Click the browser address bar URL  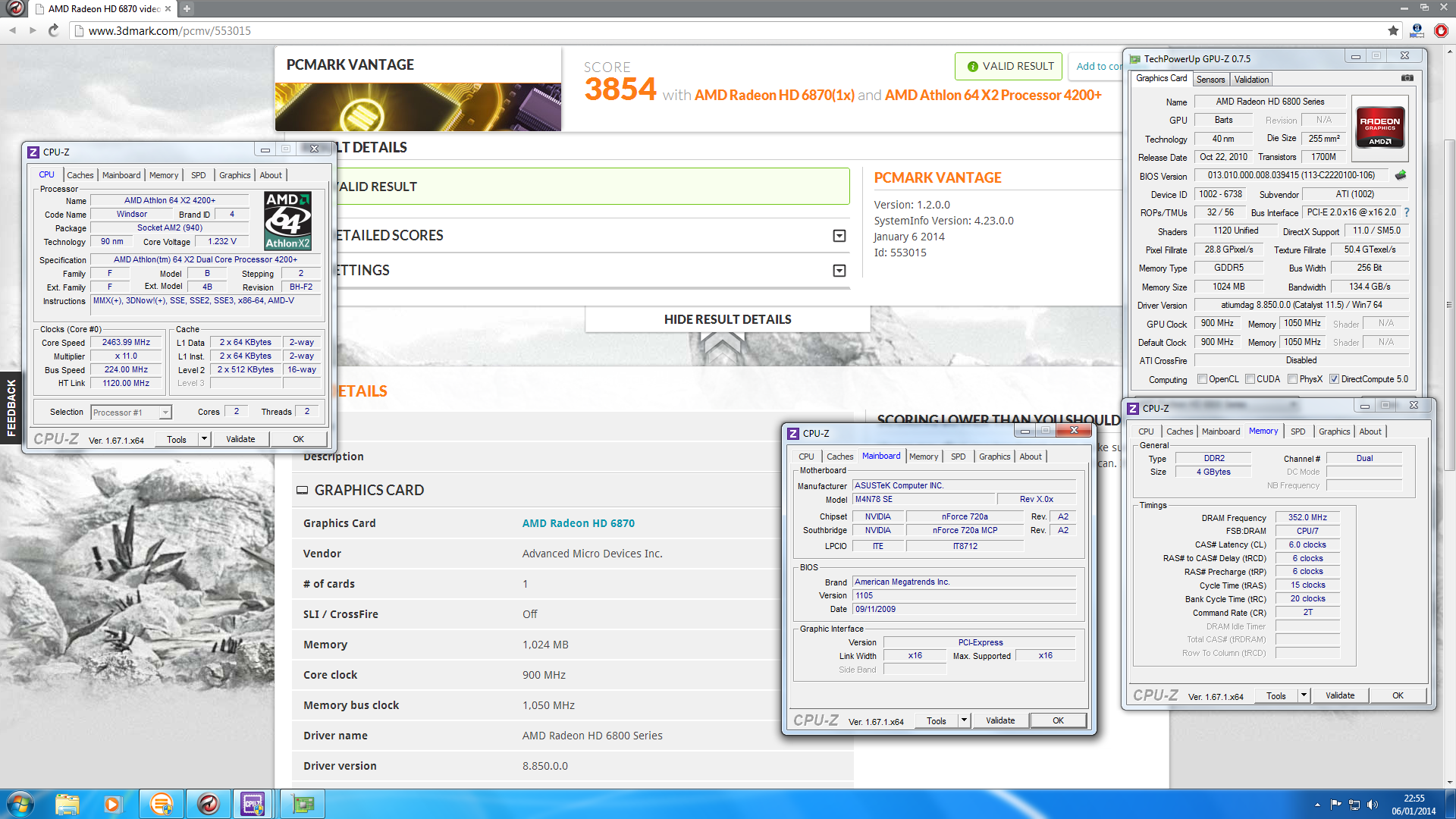click(170, 30)
